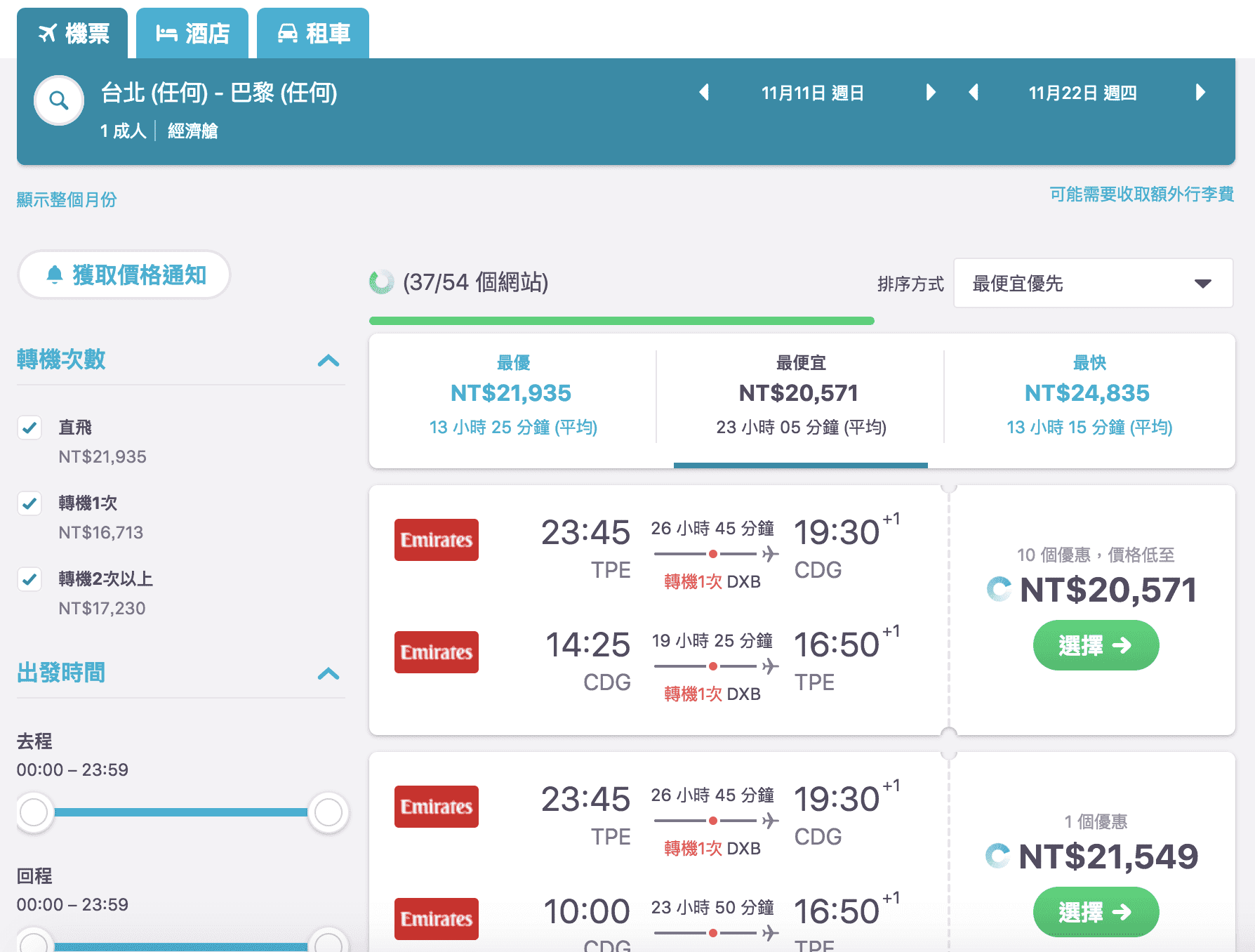Uncheck the 轉機2次以上 checkbox
1255x952 pixels.
click(29, 579)
